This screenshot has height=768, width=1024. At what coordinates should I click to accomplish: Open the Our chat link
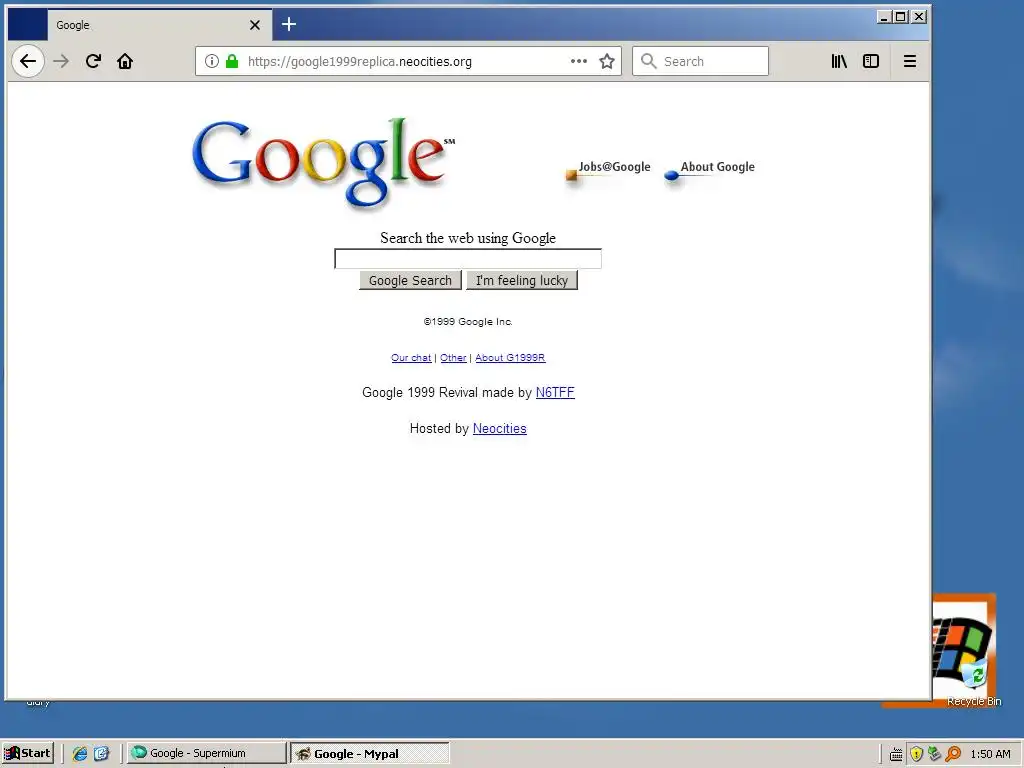coord(411,358)
